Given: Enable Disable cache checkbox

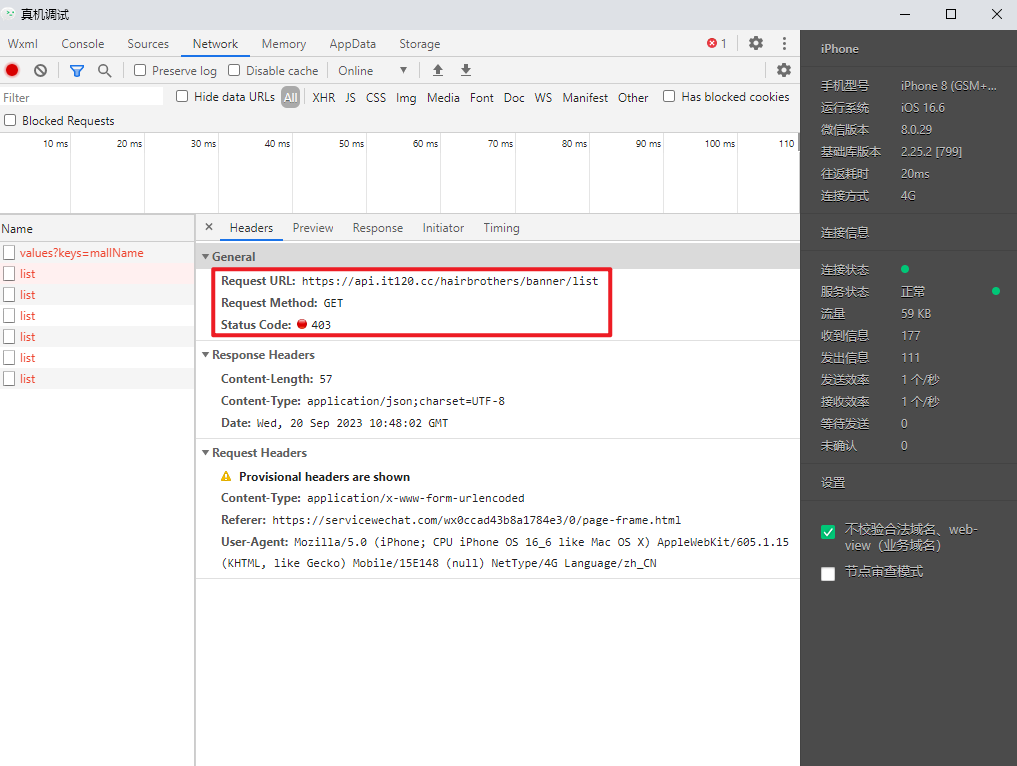Looking at the screenshot, I should click(234, 70).
